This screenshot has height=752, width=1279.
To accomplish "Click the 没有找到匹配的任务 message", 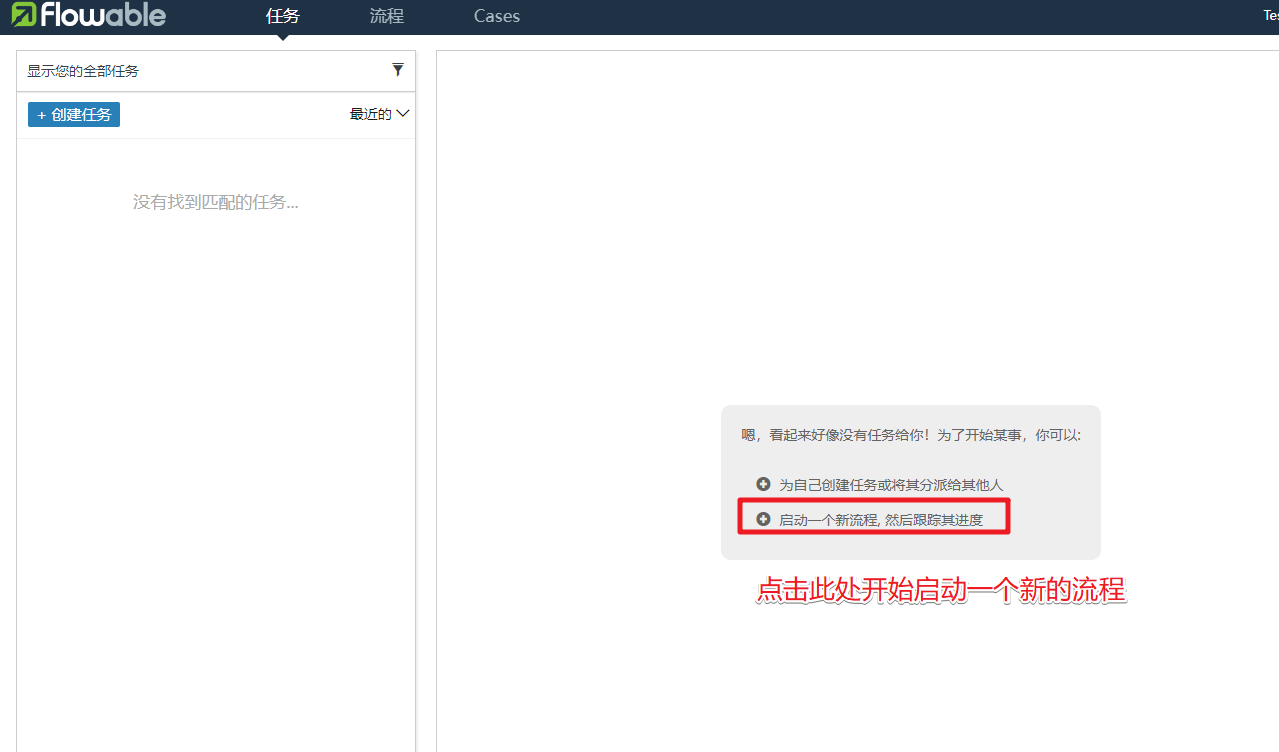I will [216, 202].
